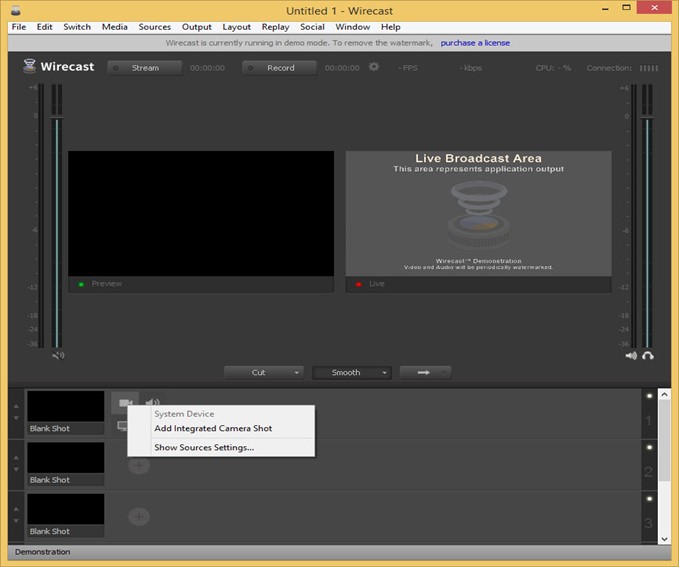Mute the live output speaker icon
This screenshot has height=567, width=679.
coord(631,356)
